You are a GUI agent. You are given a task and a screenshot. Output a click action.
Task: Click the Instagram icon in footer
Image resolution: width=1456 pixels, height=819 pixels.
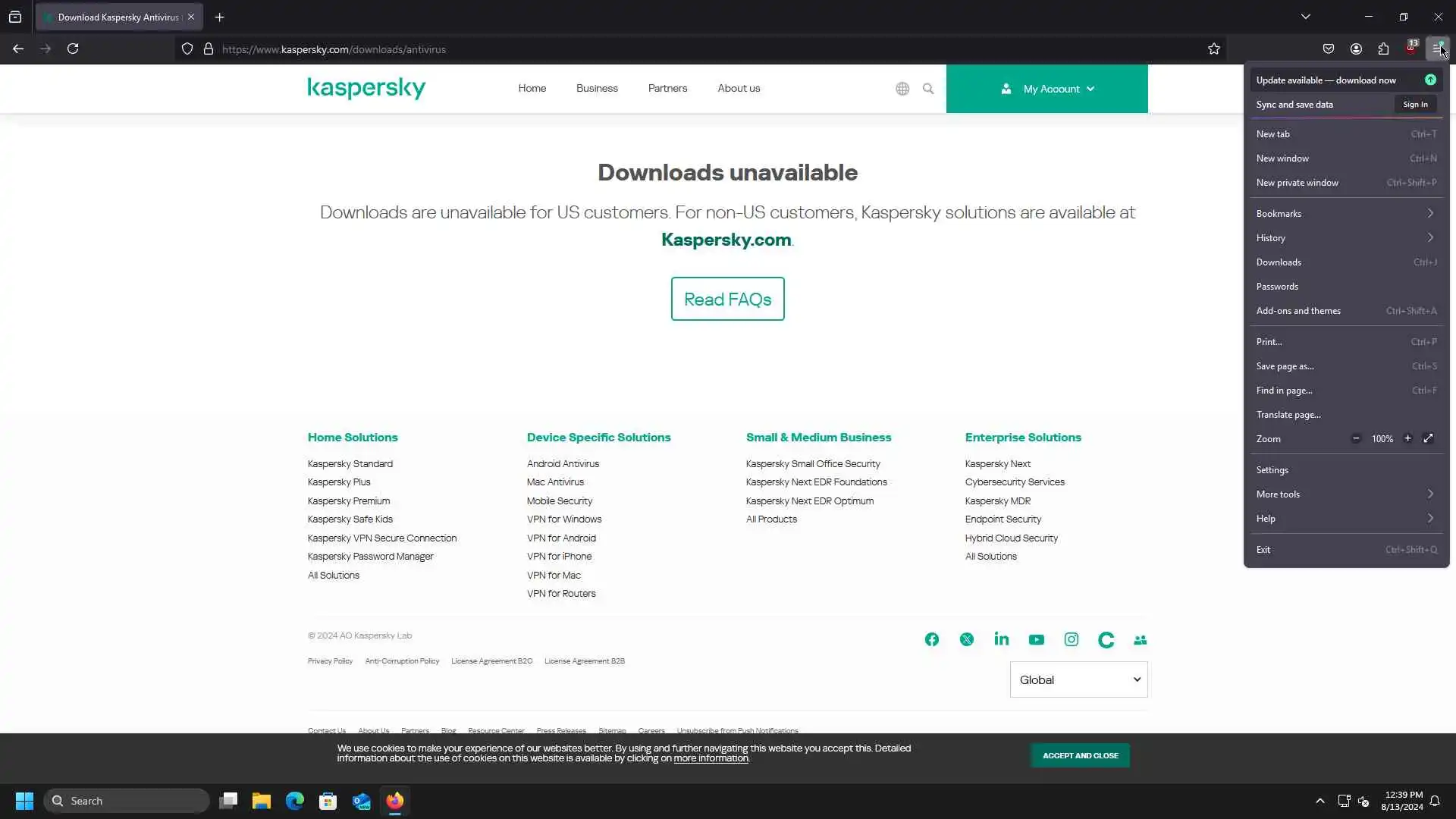1071,639
